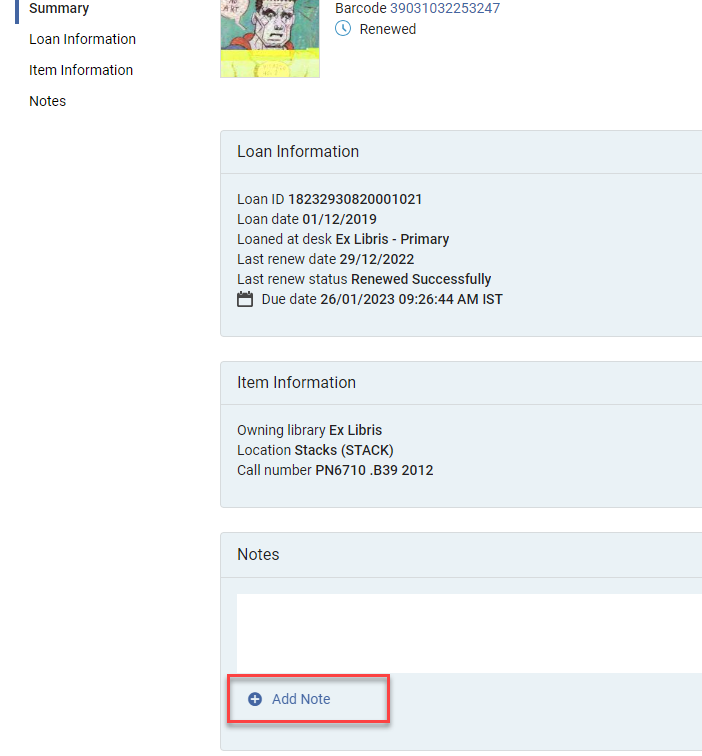The width and height of the screenshot is (702, 756).
Task: Click the plus icon for Add Note
Action: 255,699
